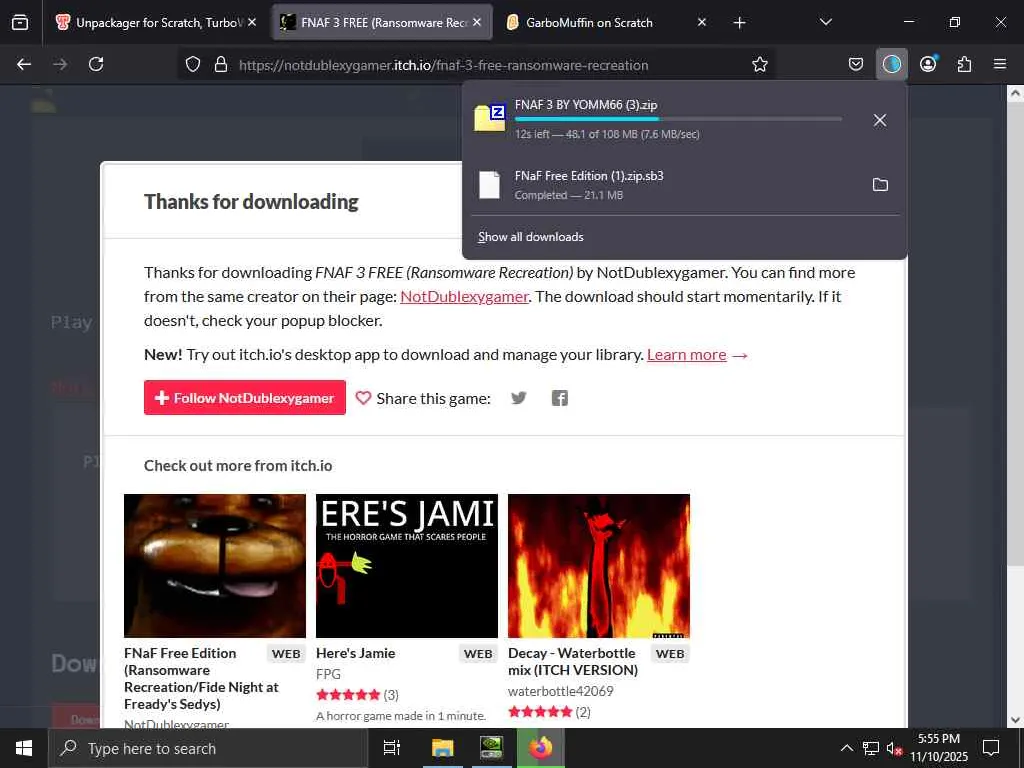Click Show all downloads
This screenshot has height=768, width=1024.
pos(530,237)
